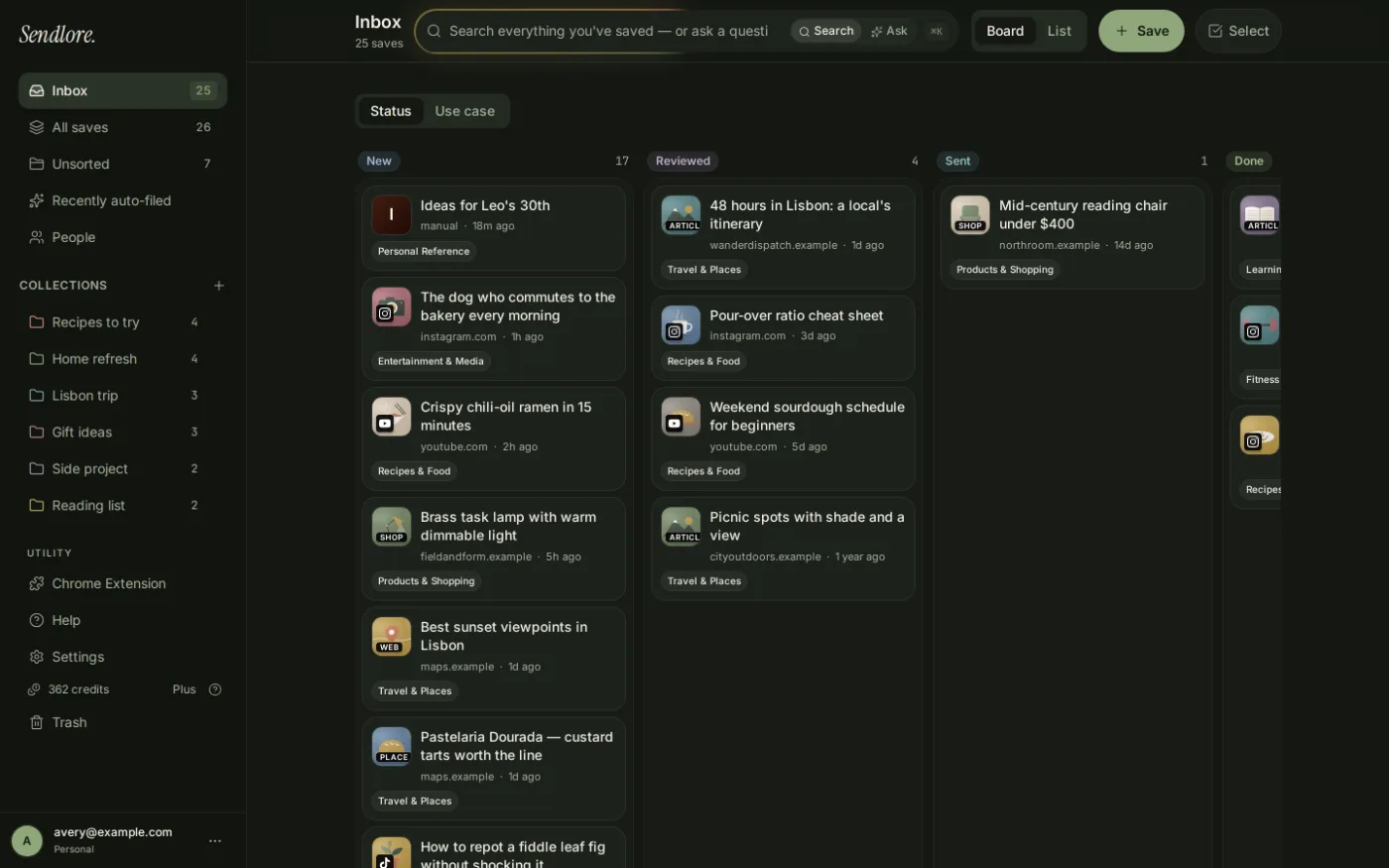This screenshot has width=1389, height=868.
Task: Open the People section
Action: pyautogui.click(x=123, y=237)
